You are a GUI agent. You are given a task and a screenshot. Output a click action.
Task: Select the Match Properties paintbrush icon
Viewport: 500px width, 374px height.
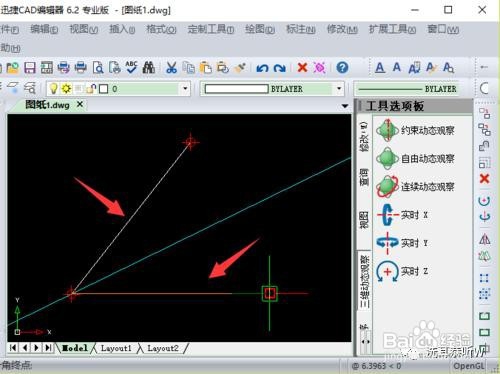tap(240, 68)
